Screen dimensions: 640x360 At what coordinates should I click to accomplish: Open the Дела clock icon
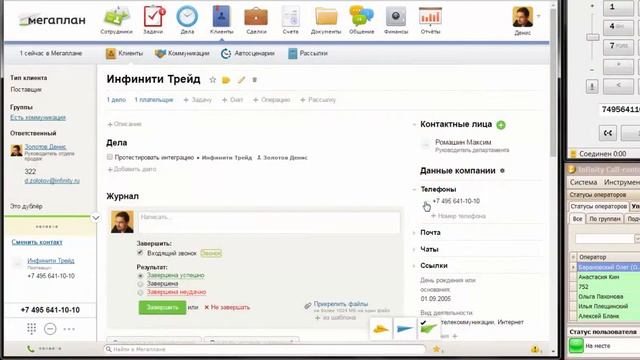pyautogui.click(x=187, y=17)
